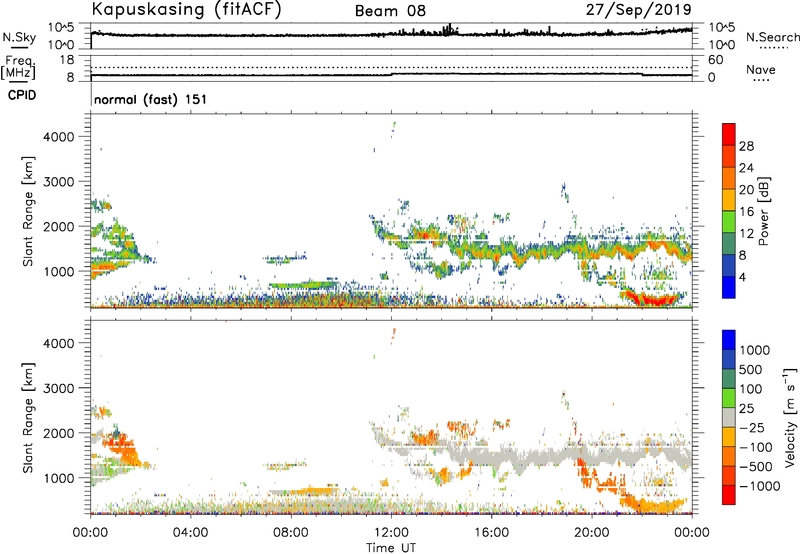This screenshot has width=800, height=554.
Task: Click the velocity scale value '-25'
Action: click(x=752, y=427)
